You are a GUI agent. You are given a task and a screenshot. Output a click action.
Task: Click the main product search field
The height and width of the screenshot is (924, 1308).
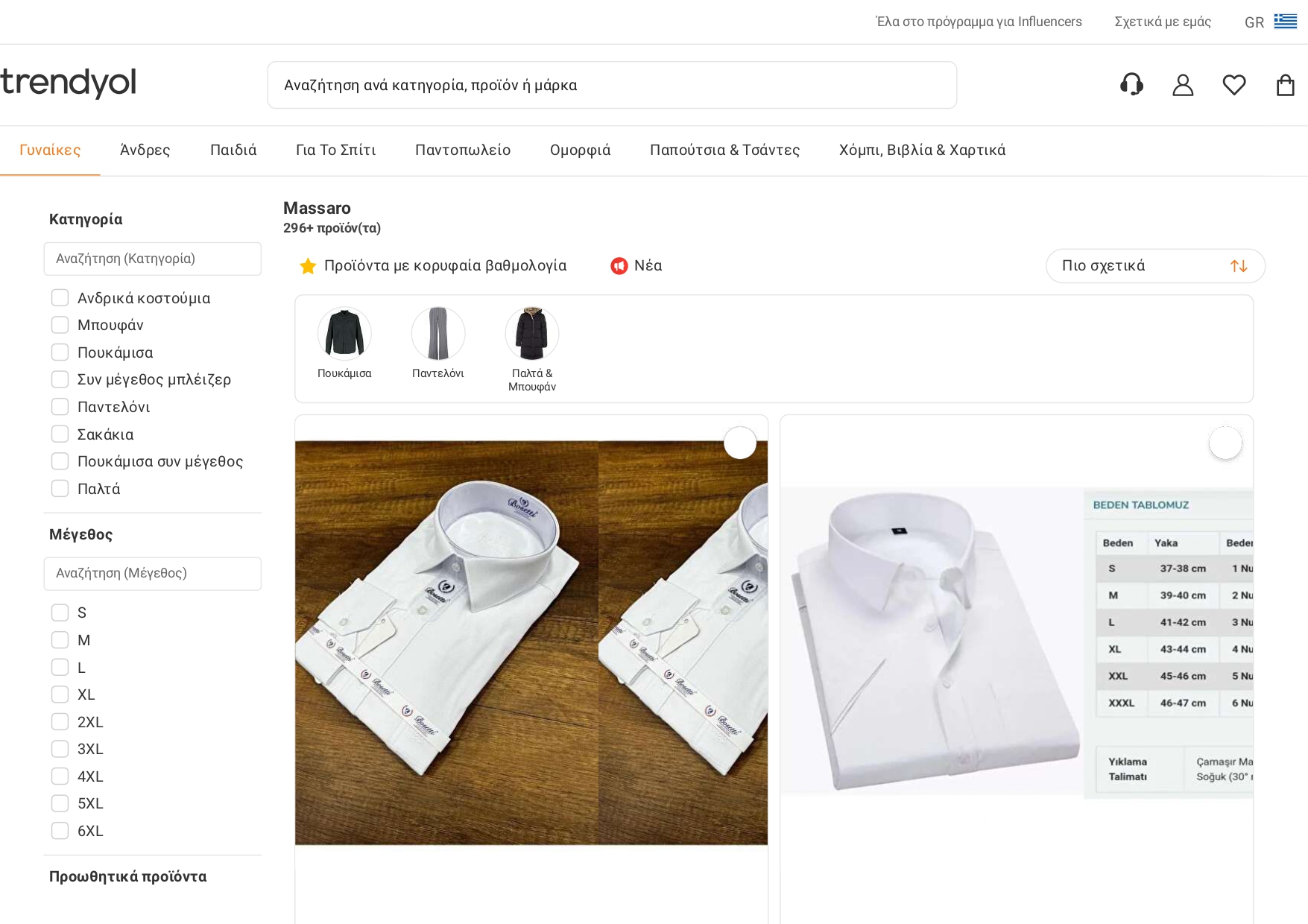pyautogui.click(x=612, y=85)
